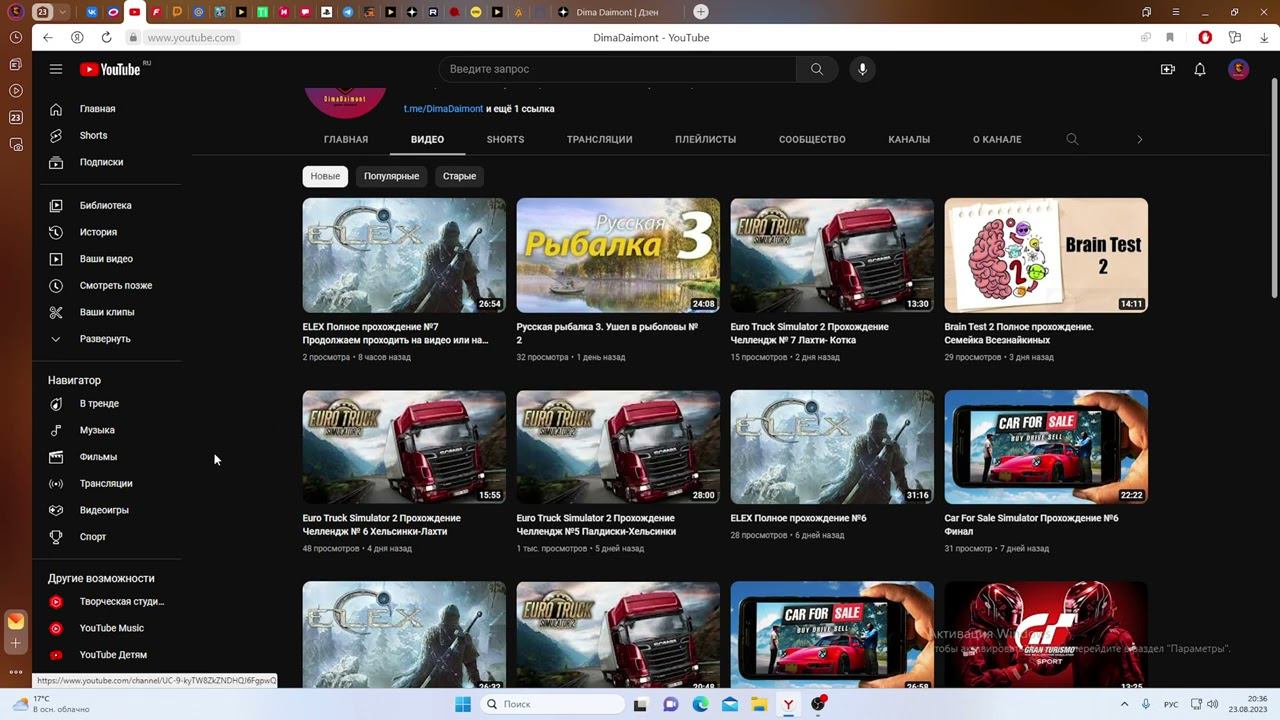The width and height of the screenshot is (1280, 720).
Task: Click the magnifier search button
Action: (x=817, y=69)
